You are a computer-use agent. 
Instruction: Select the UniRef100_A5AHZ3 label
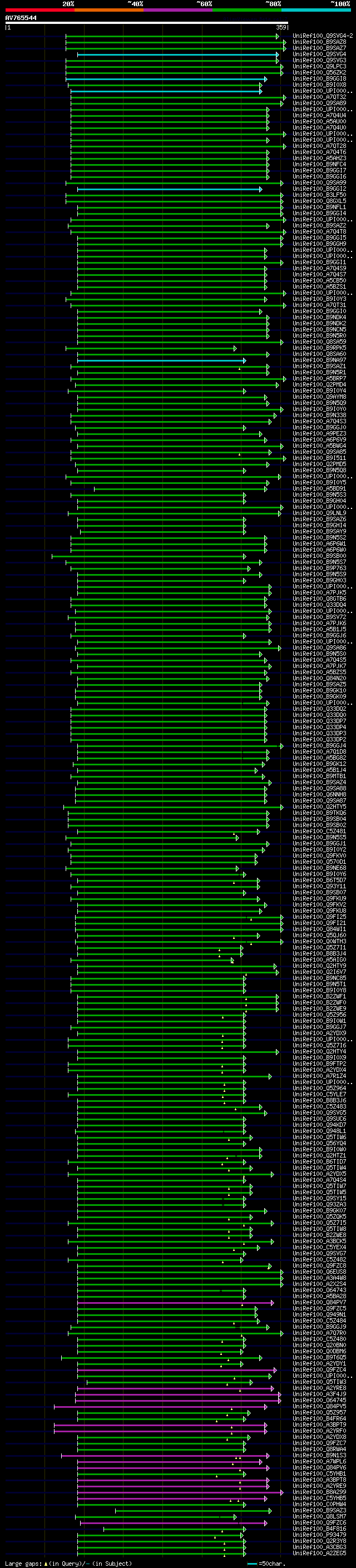tap(319, 159)
